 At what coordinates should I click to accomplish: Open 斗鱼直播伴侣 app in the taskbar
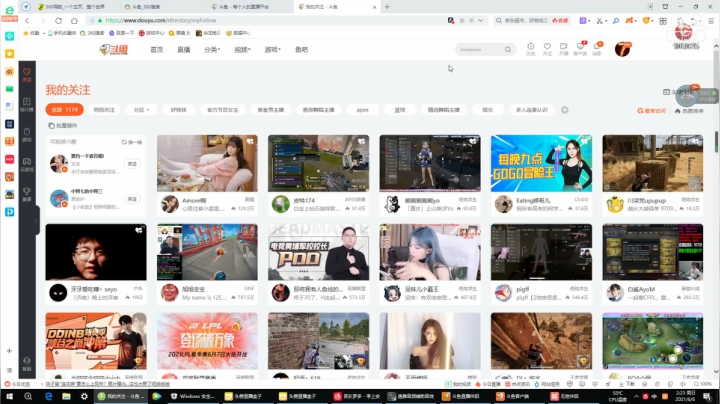[462, 396]
